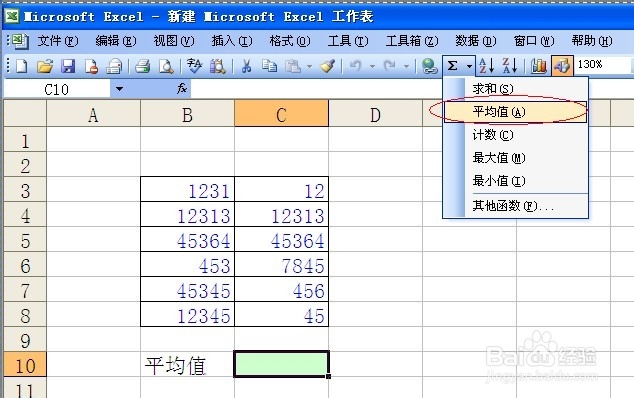Open the 文件(F) menu
The height and width of the screenshot is (398, 634).
[57, 41]
